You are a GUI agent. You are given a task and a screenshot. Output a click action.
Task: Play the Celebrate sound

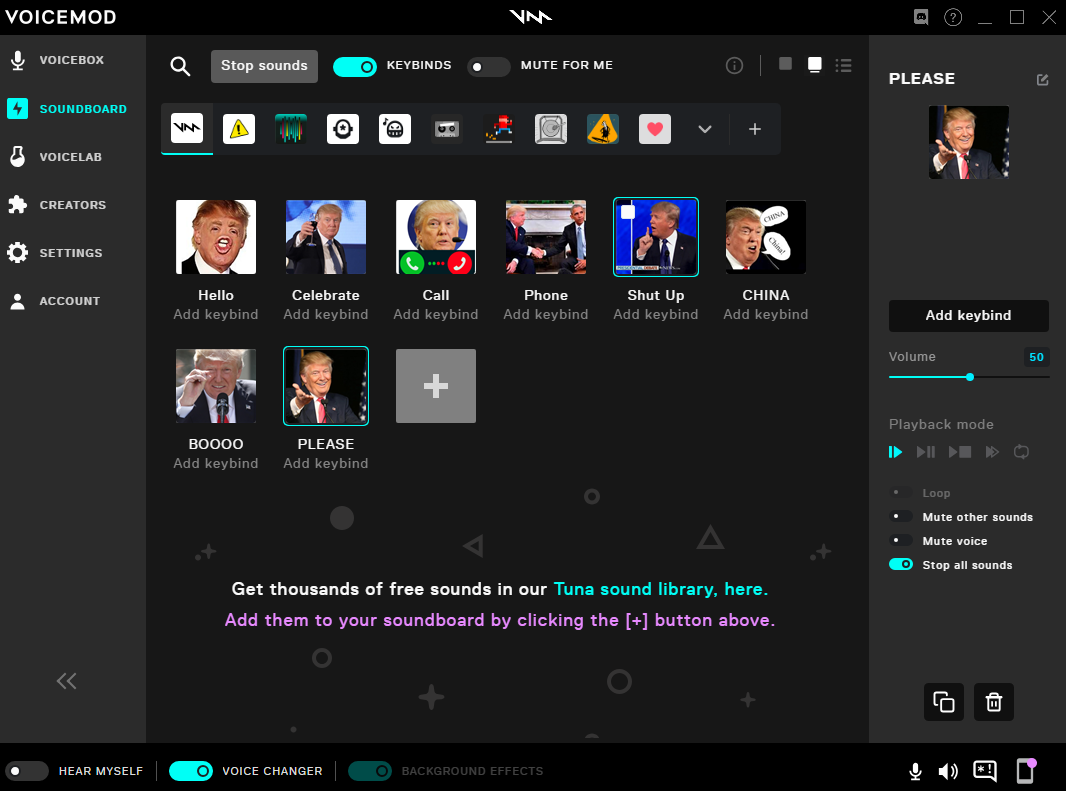326,237
